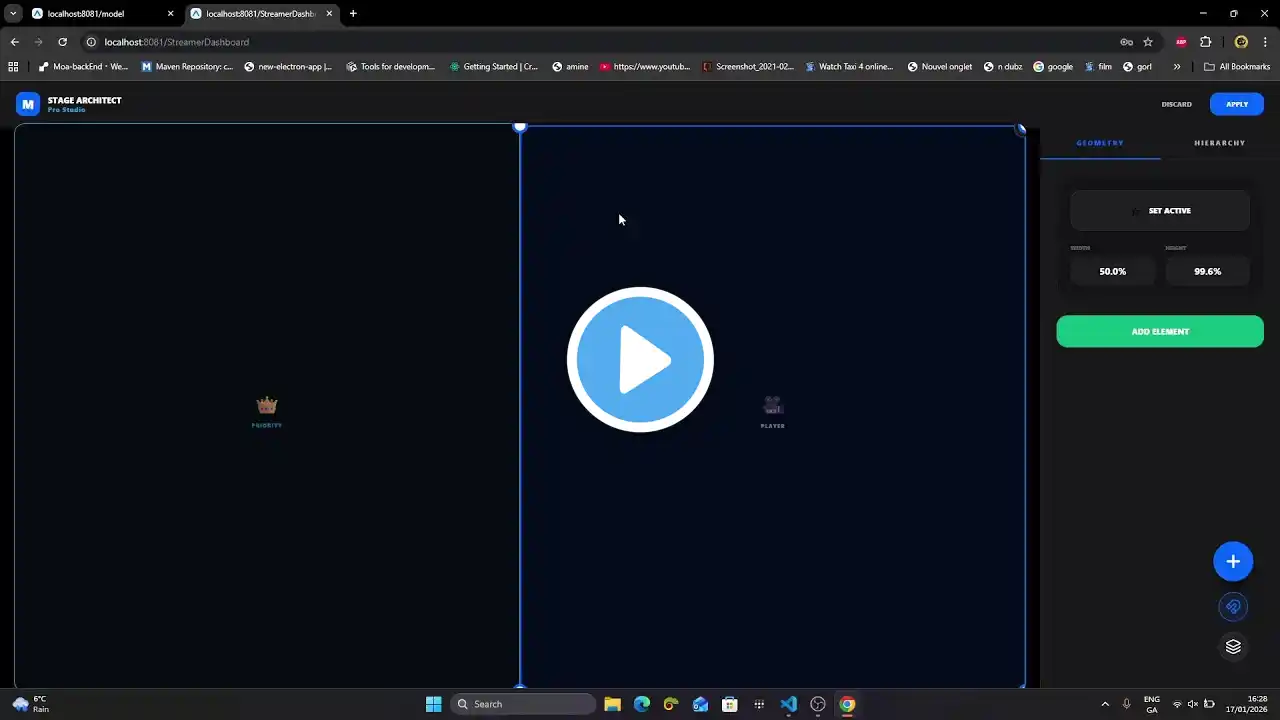
Task: Open the n dubz bookmark
Action: [1003, 67]
